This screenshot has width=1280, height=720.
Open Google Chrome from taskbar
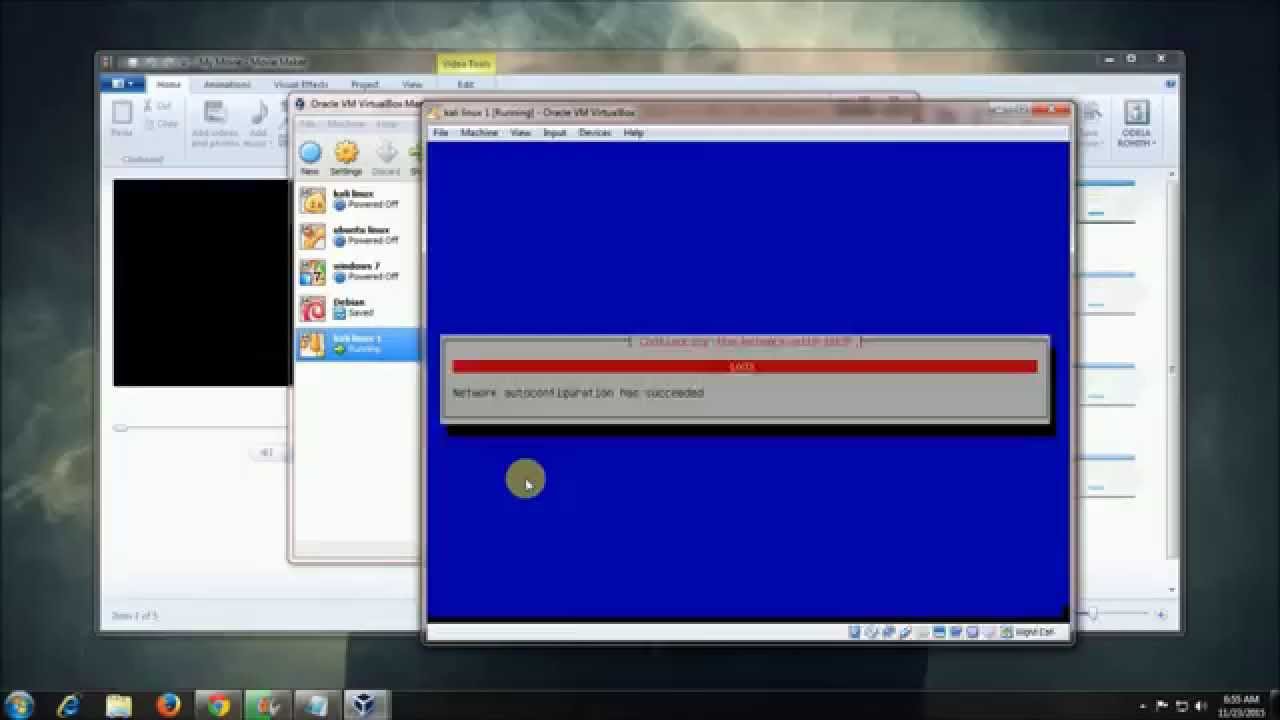pos(217,705)
